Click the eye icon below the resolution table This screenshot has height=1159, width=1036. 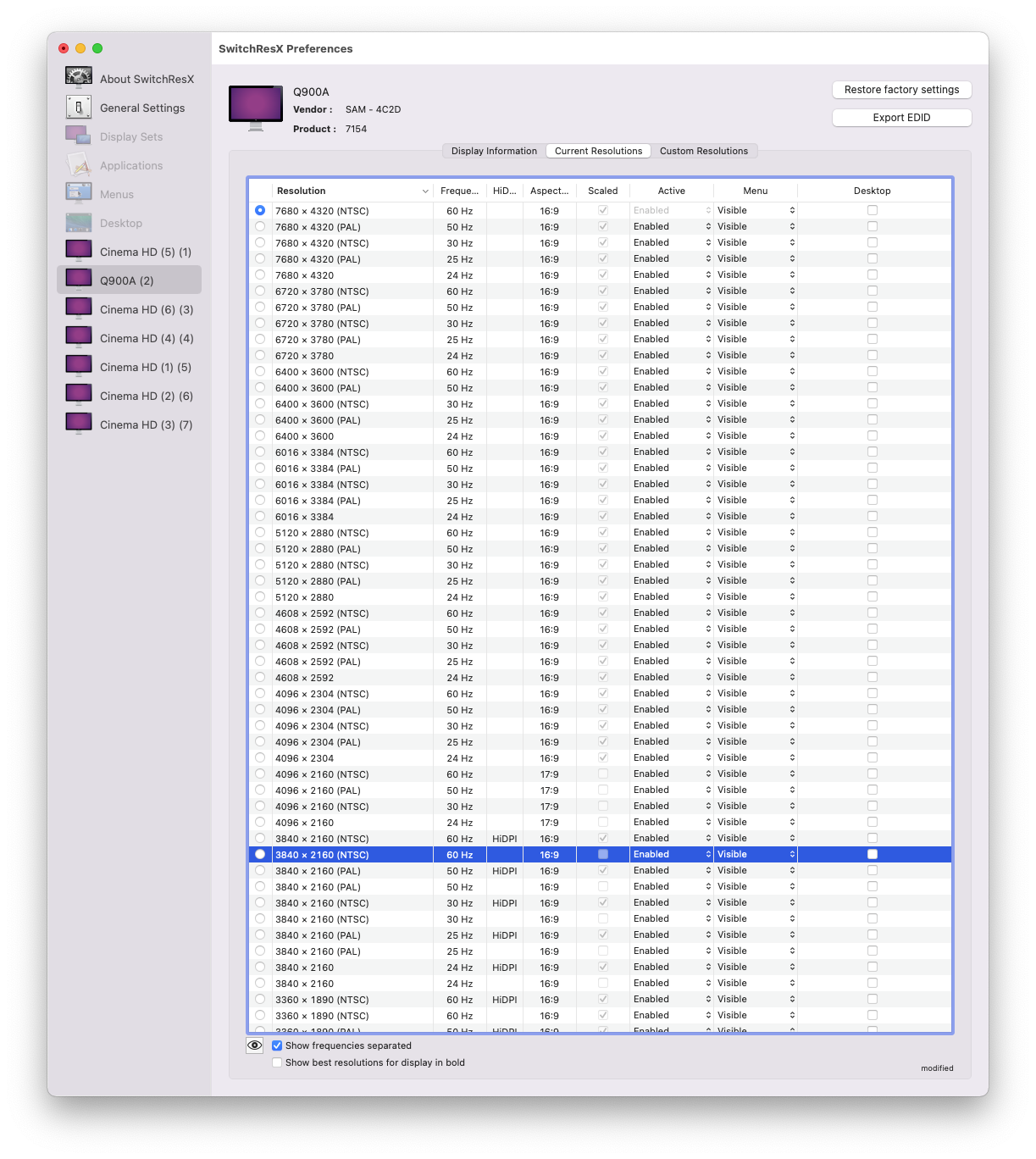point(254,1045)
